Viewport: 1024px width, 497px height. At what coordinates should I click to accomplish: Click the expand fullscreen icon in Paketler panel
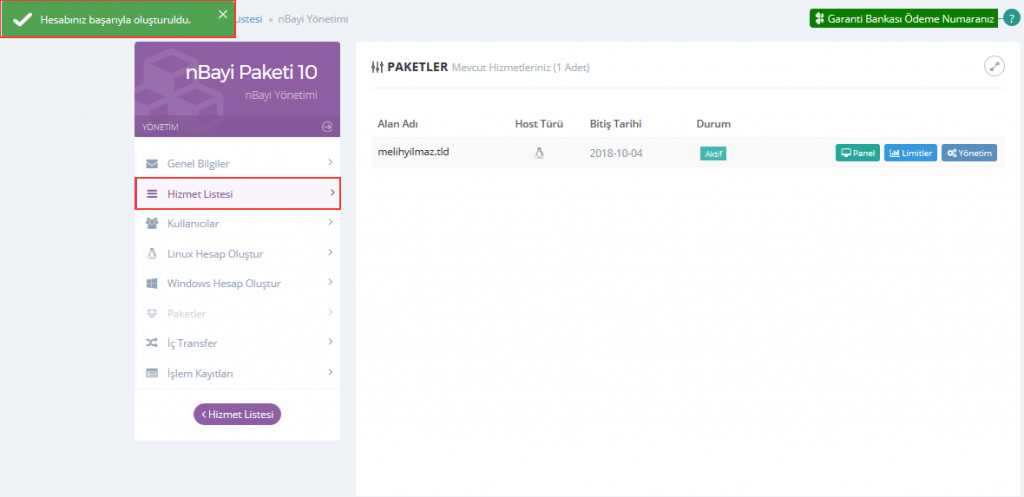coord(993,66)
